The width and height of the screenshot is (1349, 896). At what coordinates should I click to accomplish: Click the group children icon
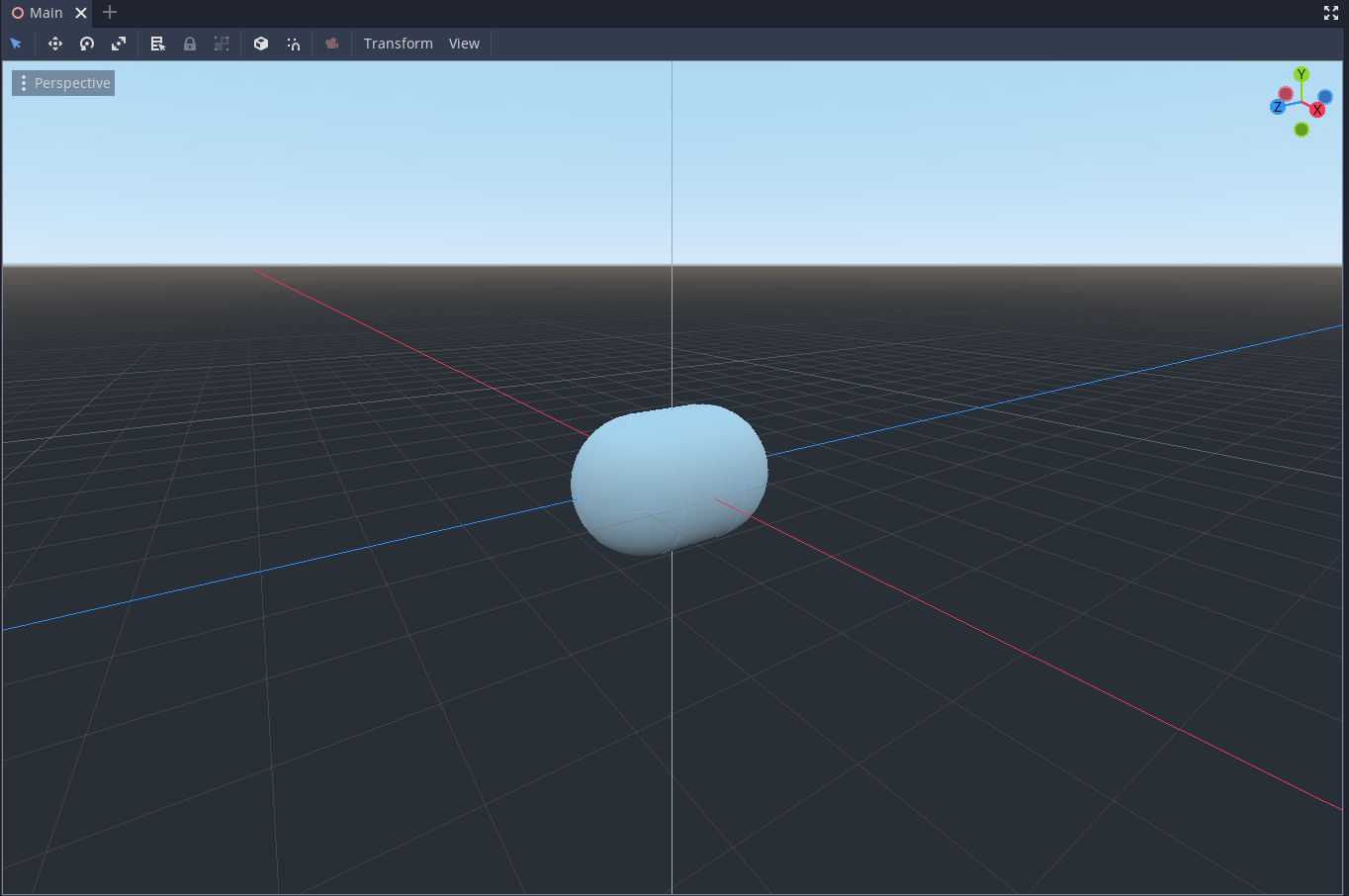coord(222,44)
